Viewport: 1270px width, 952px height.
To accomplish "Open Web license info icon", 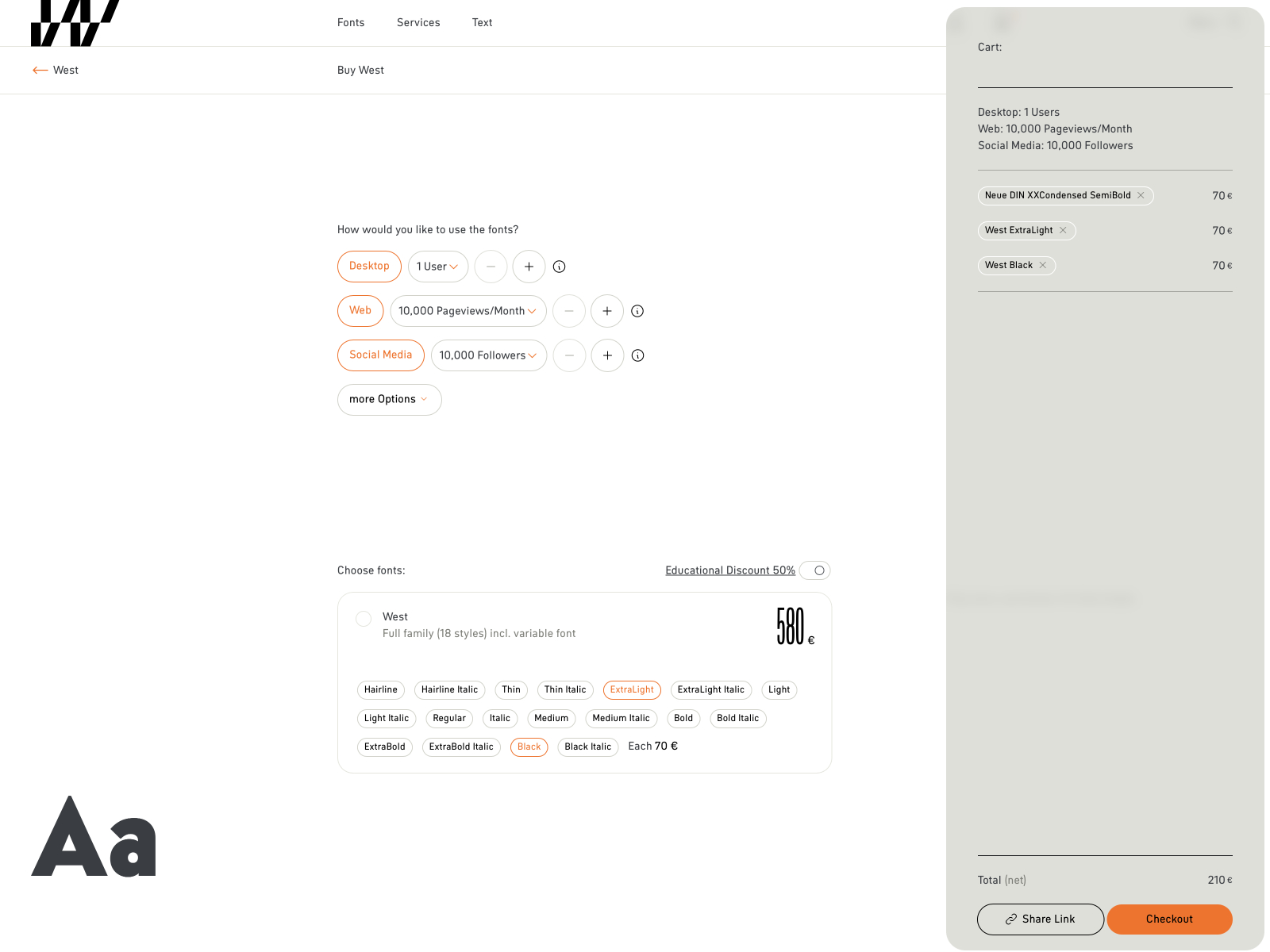I will (637, 311).
